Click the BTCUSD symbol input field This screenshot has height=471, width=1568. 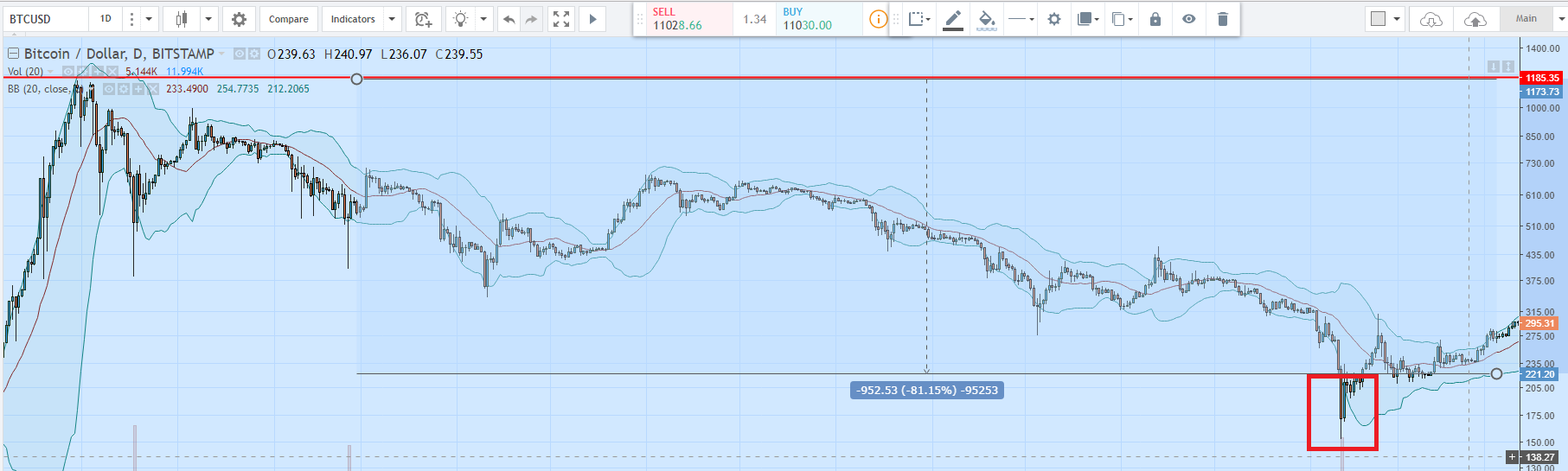[x=43, y=19]
